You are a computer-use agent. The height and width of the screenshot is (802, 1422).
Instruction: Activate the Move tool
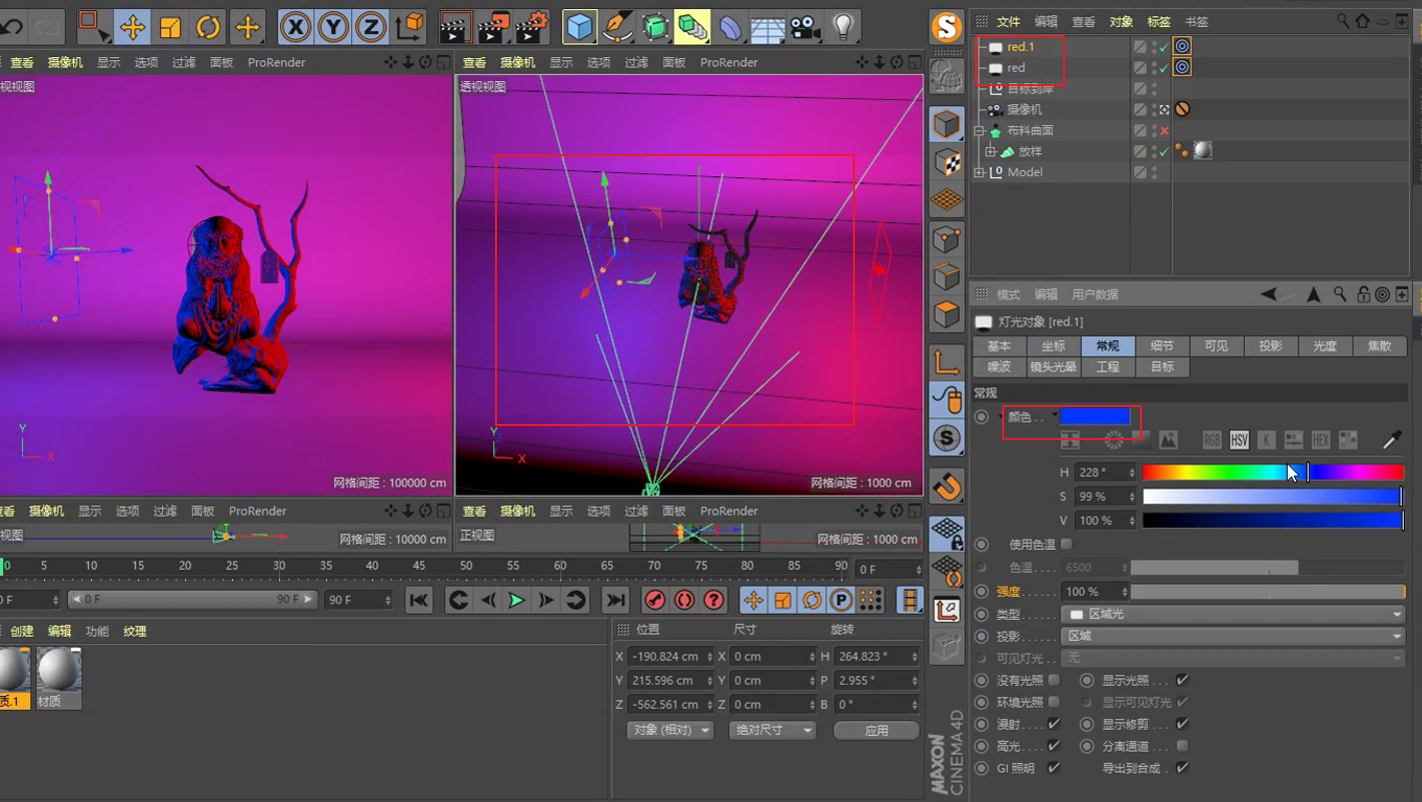pos(132,27)
